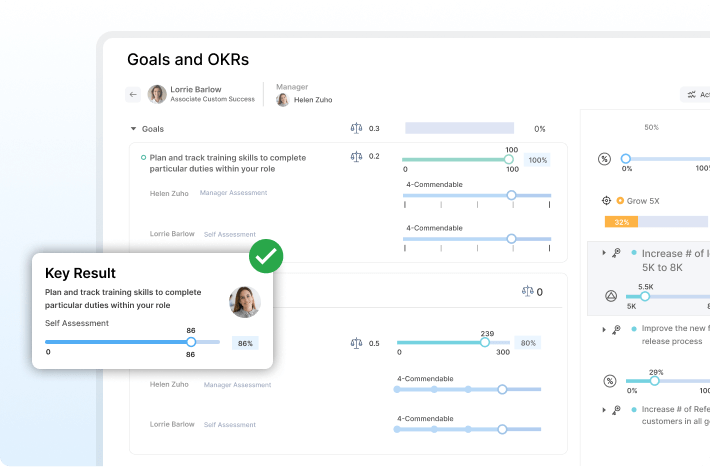
Task: Click the Key Result card photo
Action: pos(245,302)
